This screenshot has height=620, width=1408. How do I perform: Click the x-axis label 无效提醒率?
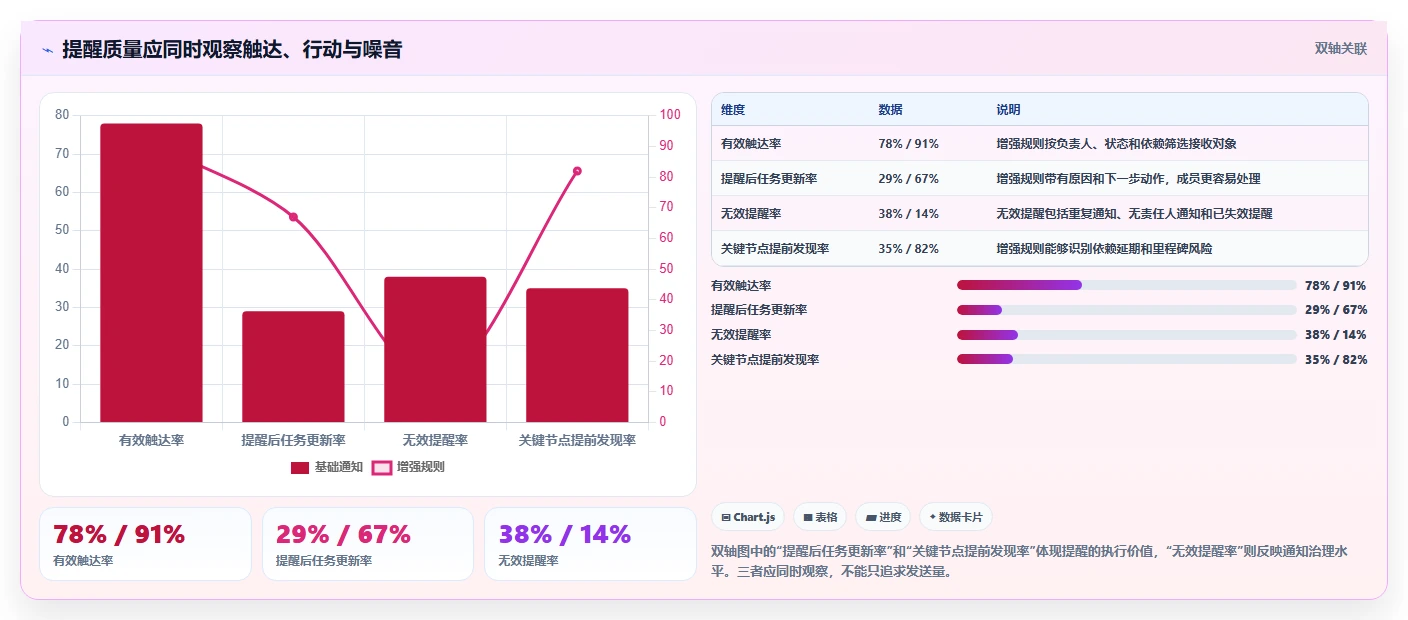(x=435, y=440)
